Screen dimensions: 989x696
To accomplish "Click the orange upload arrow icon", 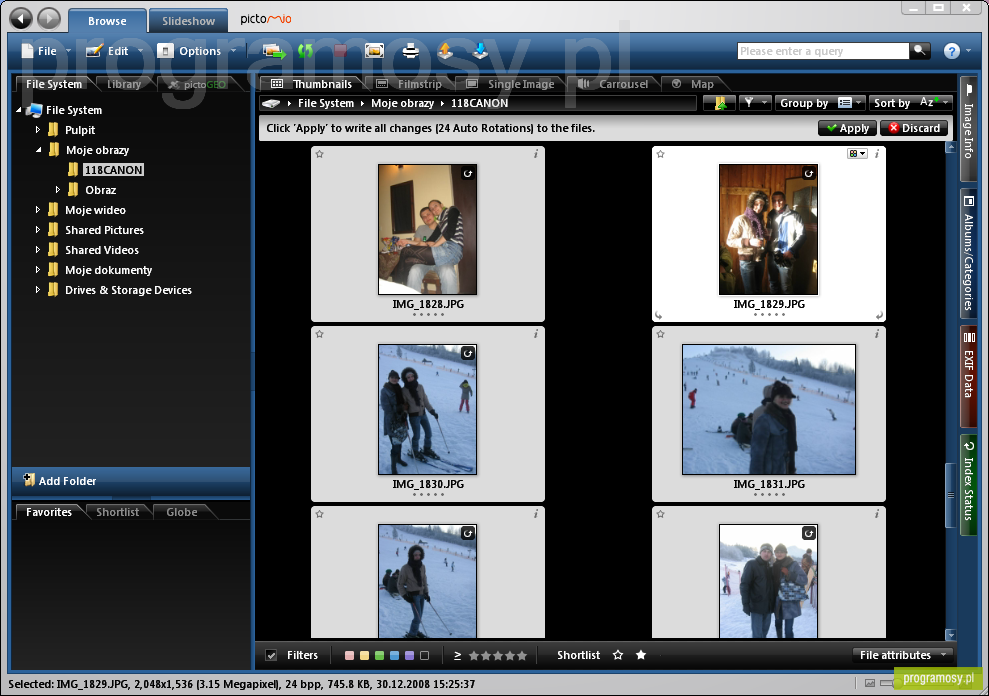I will (x=445, y=51).
